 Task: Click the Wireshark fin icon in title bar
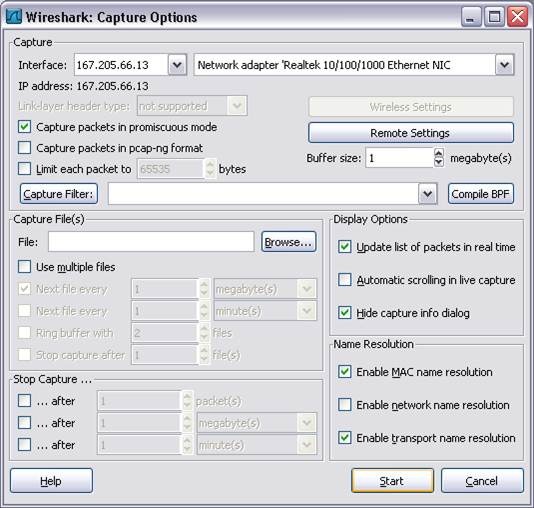(x=14, y=16)
